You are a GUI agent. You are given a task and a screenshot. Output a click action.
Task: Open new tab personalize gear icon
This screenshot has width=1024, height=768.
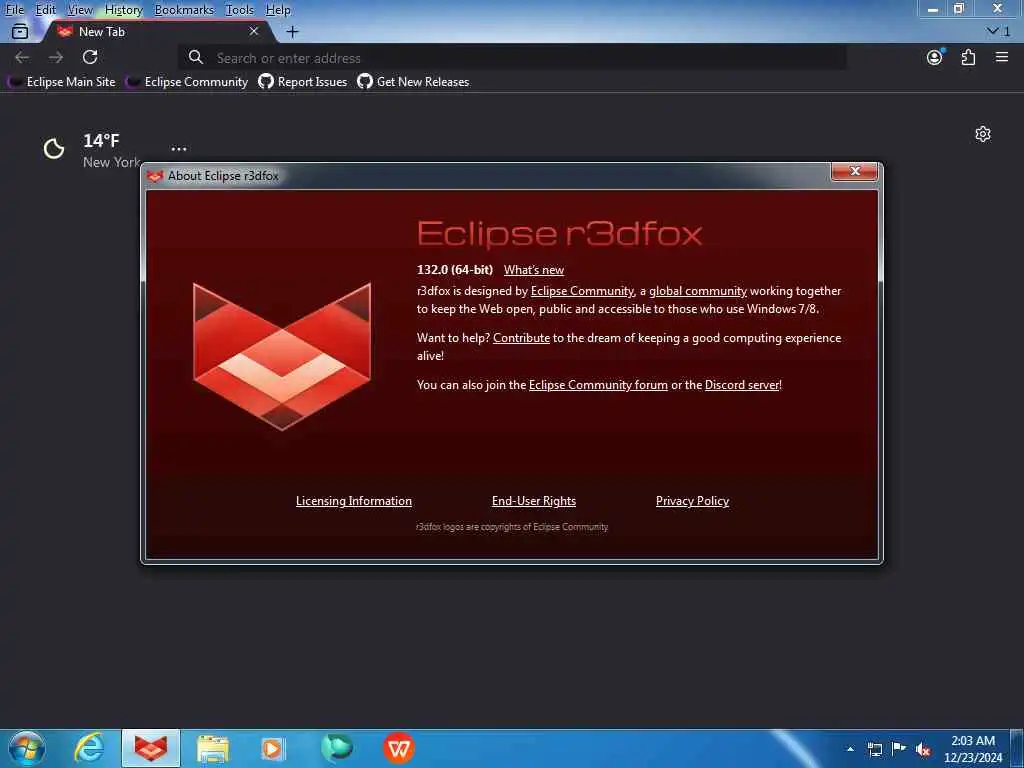(x=983, y=135)
